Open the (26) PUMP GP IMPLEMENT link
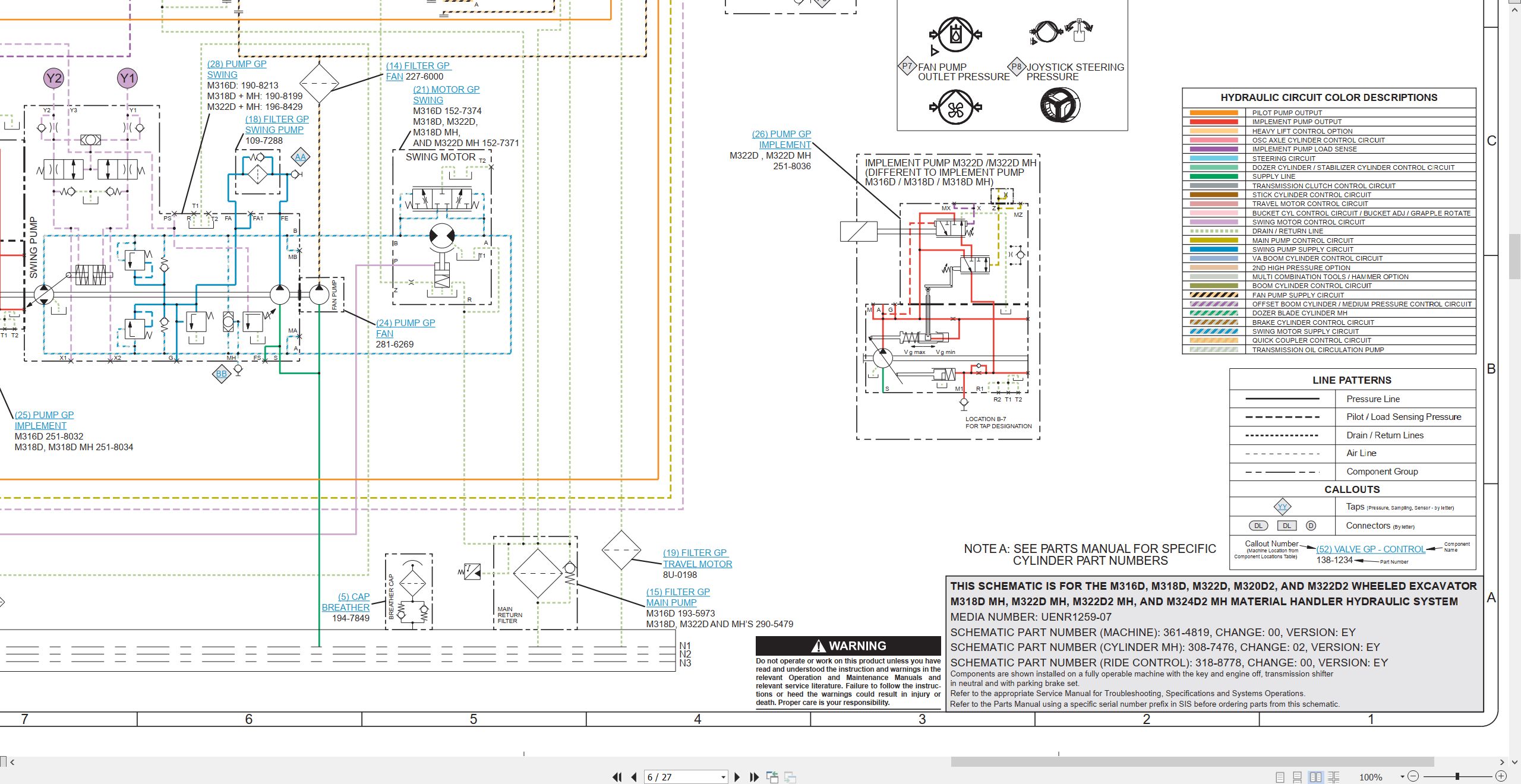This screenshot has width=1521, height=784. coord(781,140)
